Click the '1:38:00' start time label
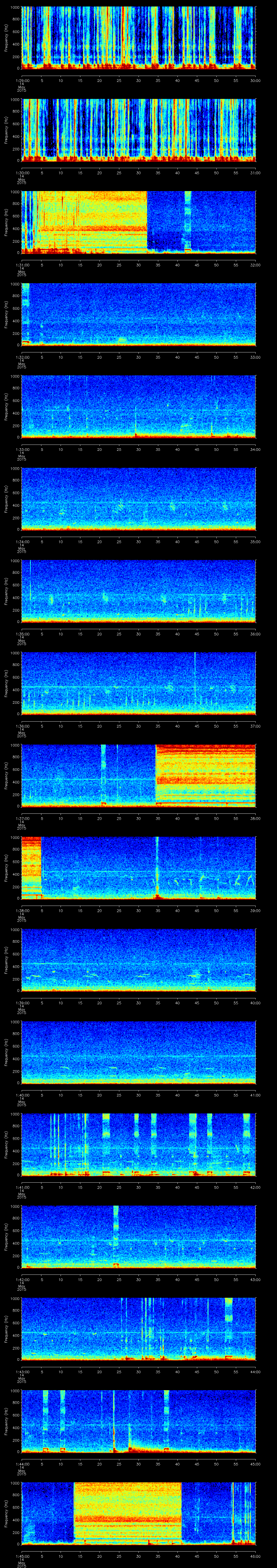The height and width of the screenshot is (1568, 277). coord(22,910)
